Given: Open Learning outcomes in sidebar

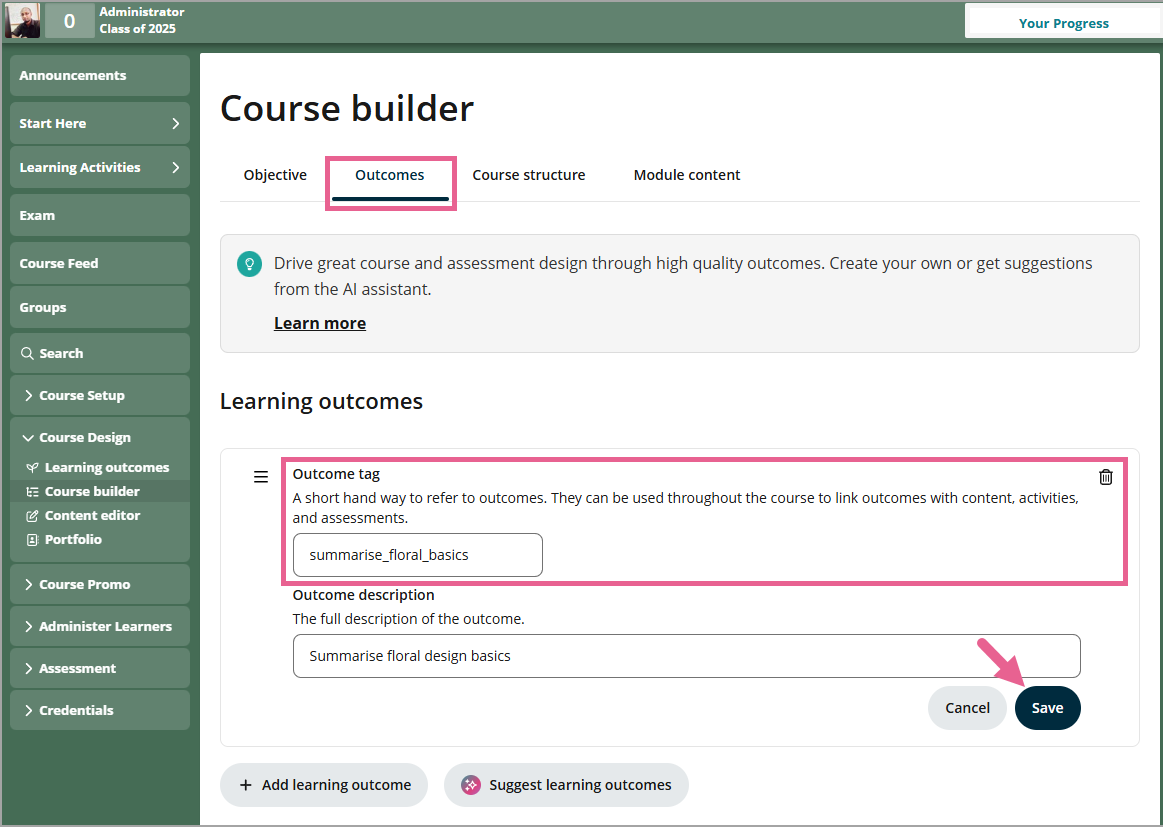Looking at the screenshot, I should click(x=106, y=467).
